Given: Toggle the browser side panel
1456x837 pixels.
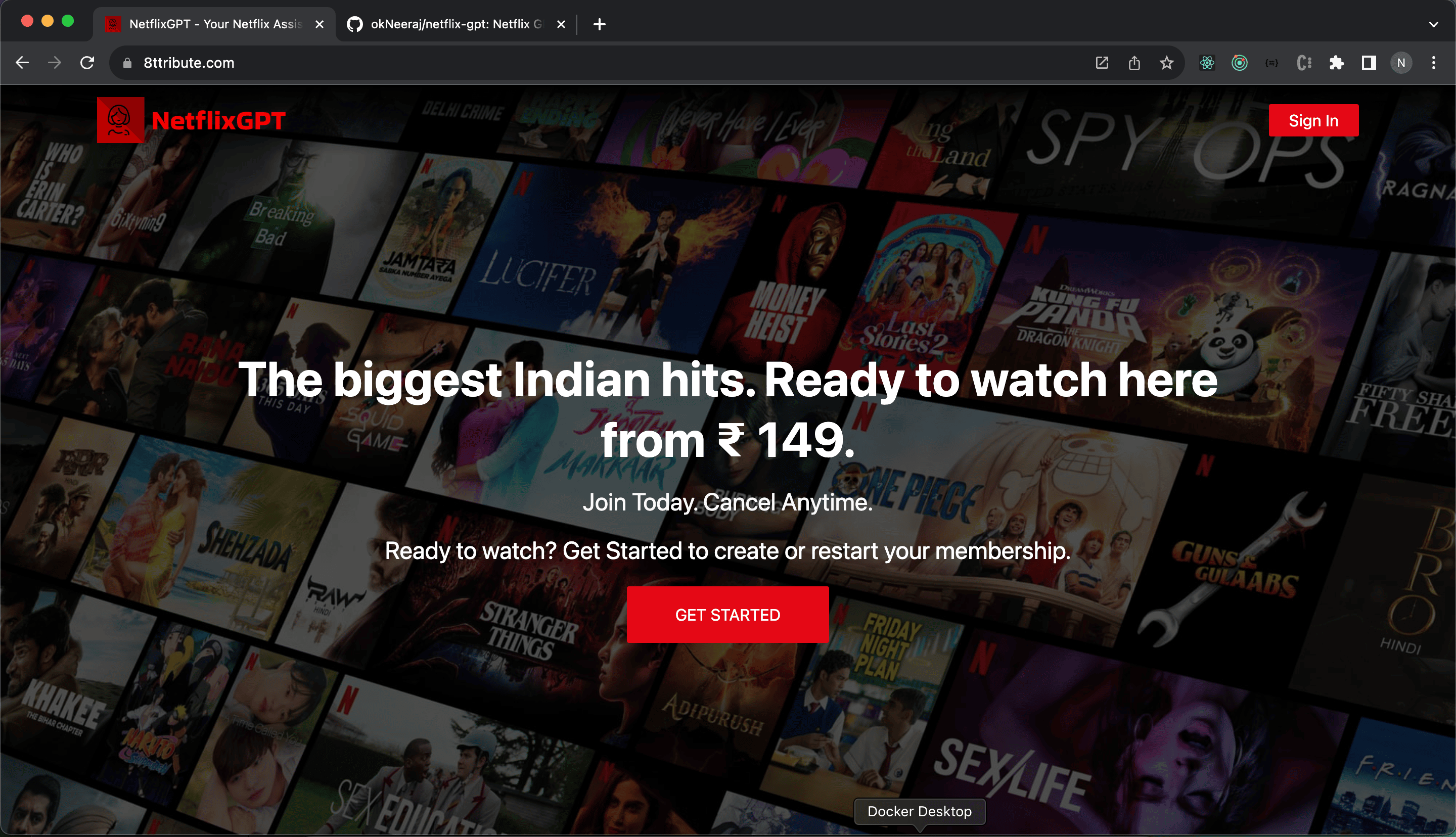Looking at the screenshot, I should click(x=1369, y=63).
